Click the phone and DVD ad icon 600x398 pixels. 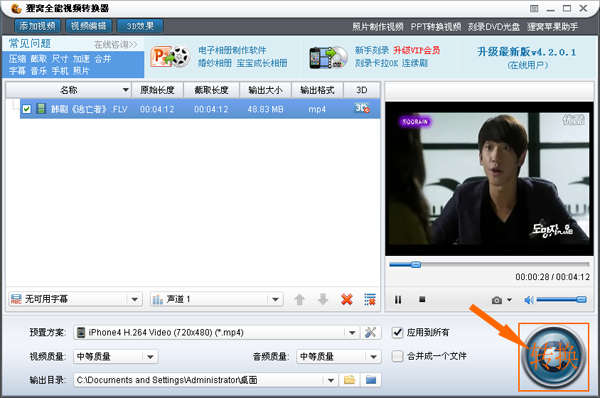[x=328, y=57]
